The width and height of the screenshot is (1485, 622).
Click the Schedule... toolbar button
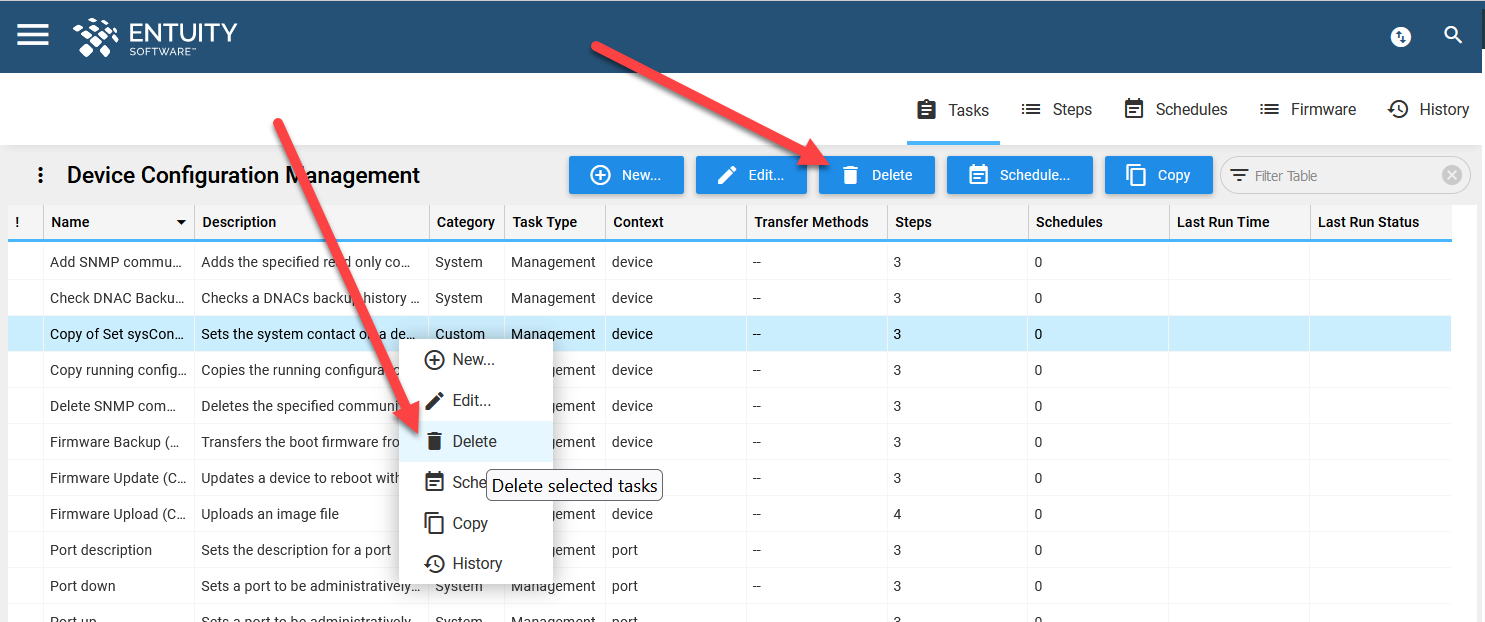tap(1020, 175)
